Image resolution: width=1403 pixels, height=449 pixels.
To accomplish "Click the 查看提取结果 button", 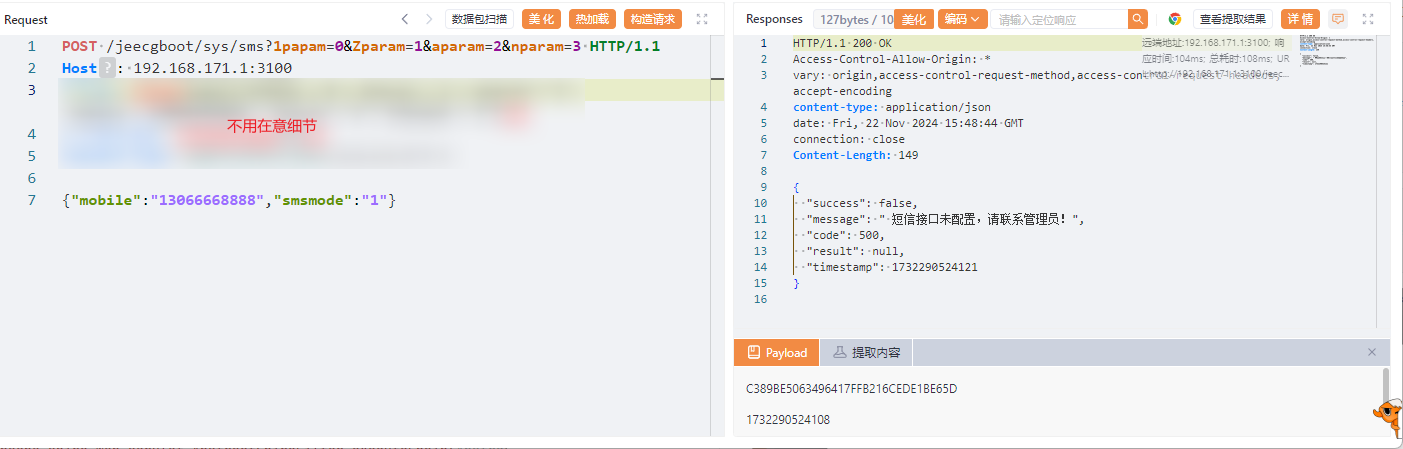I will [1233, 19].
